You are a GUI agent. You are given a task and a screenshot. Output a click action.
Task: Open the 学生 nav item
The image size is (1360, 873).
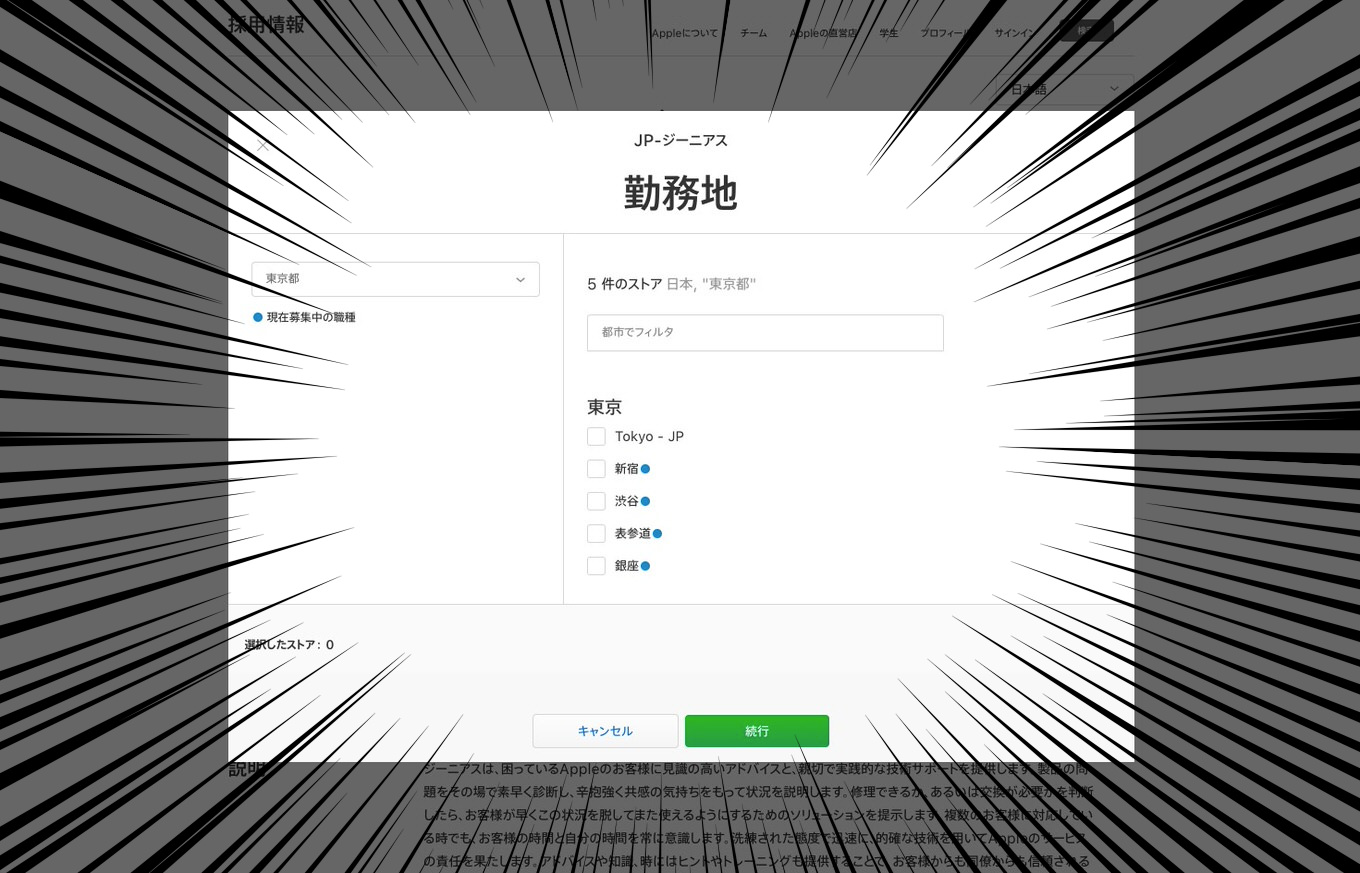[x=889, y=33]
